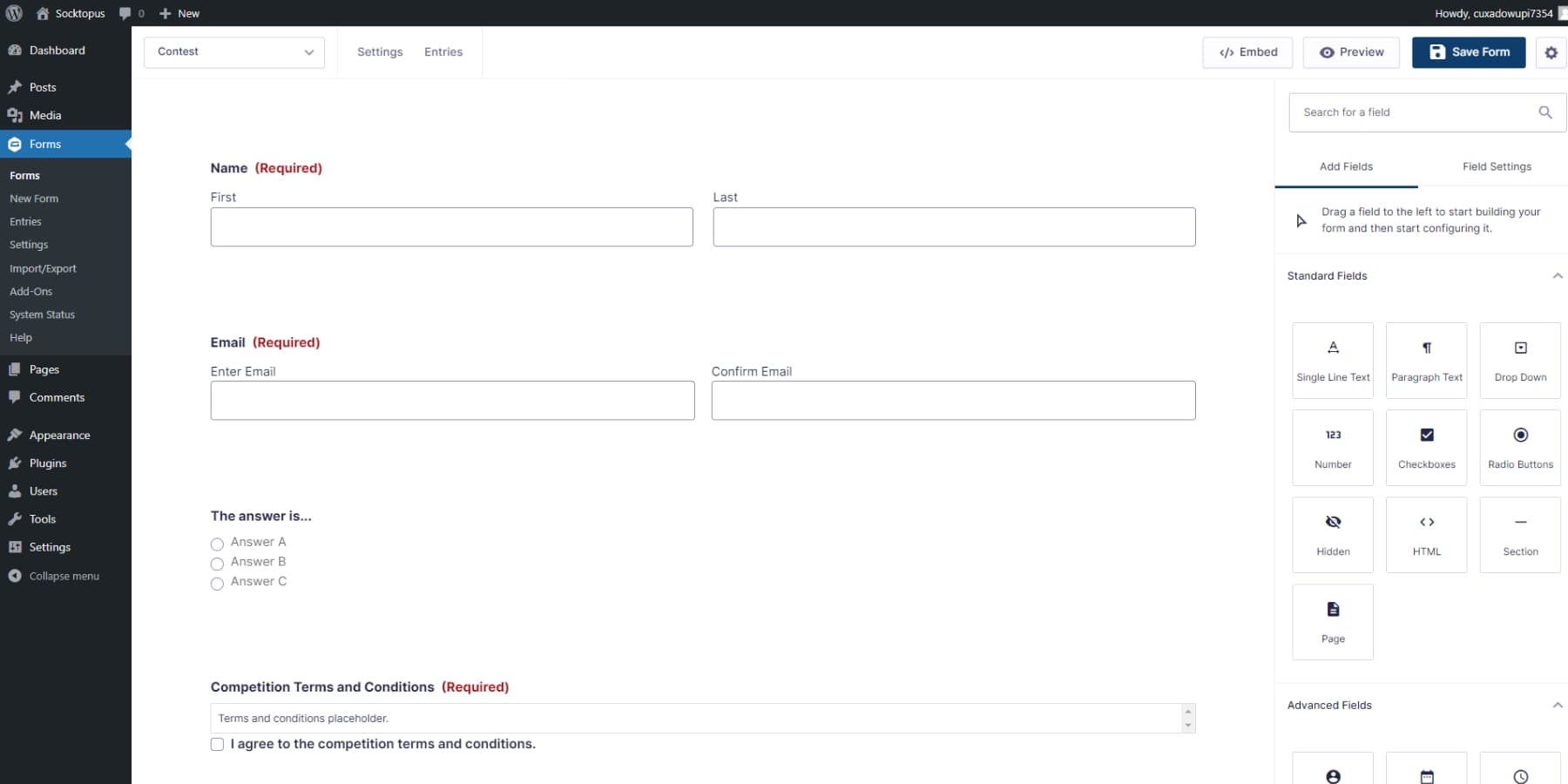Insert a Hidden field
The height and width of the screenshot is (784, 1568).
click(1333, 534)
